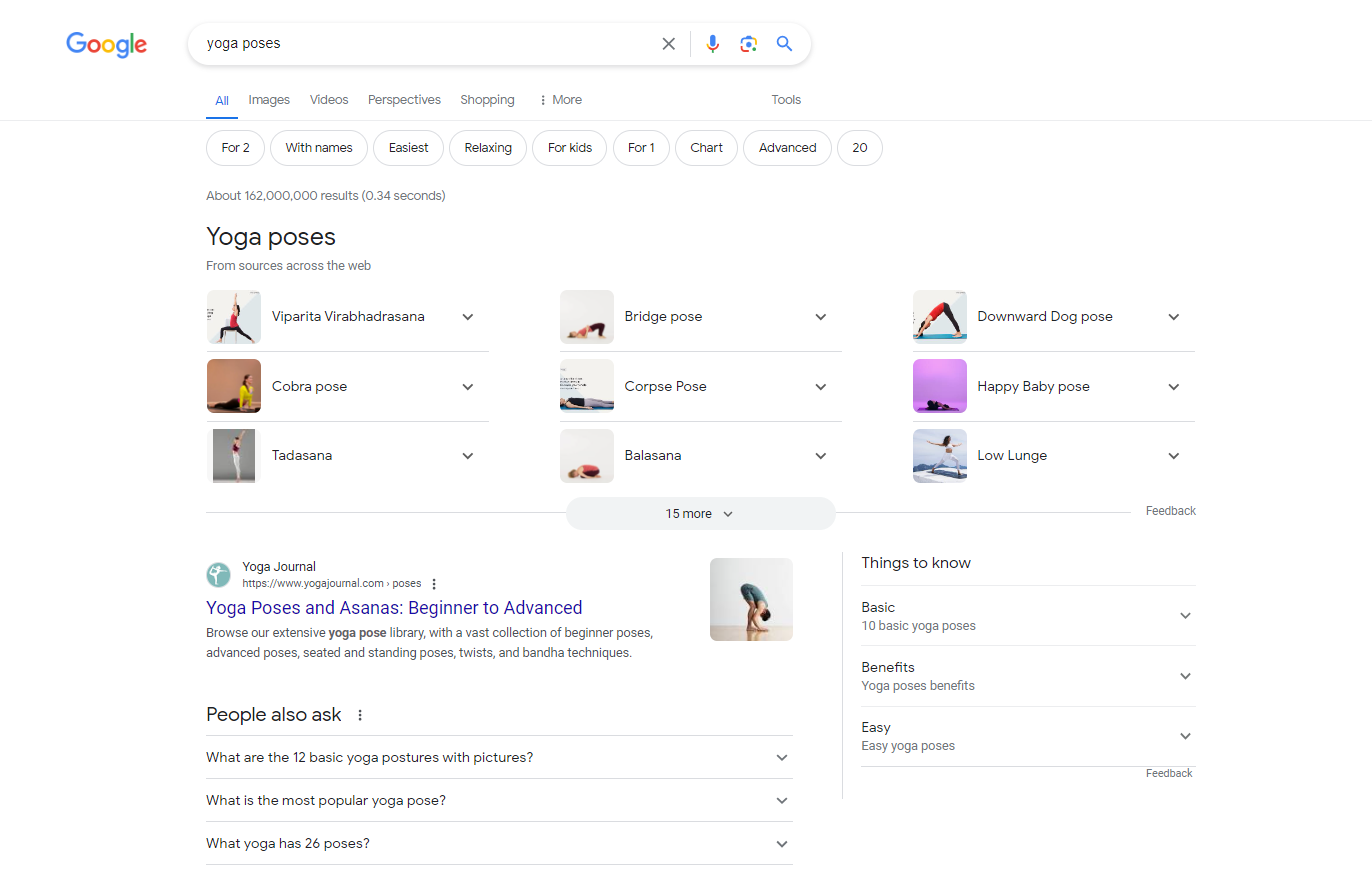
Task: Open the More search options menu
Action: click(559, 99)
